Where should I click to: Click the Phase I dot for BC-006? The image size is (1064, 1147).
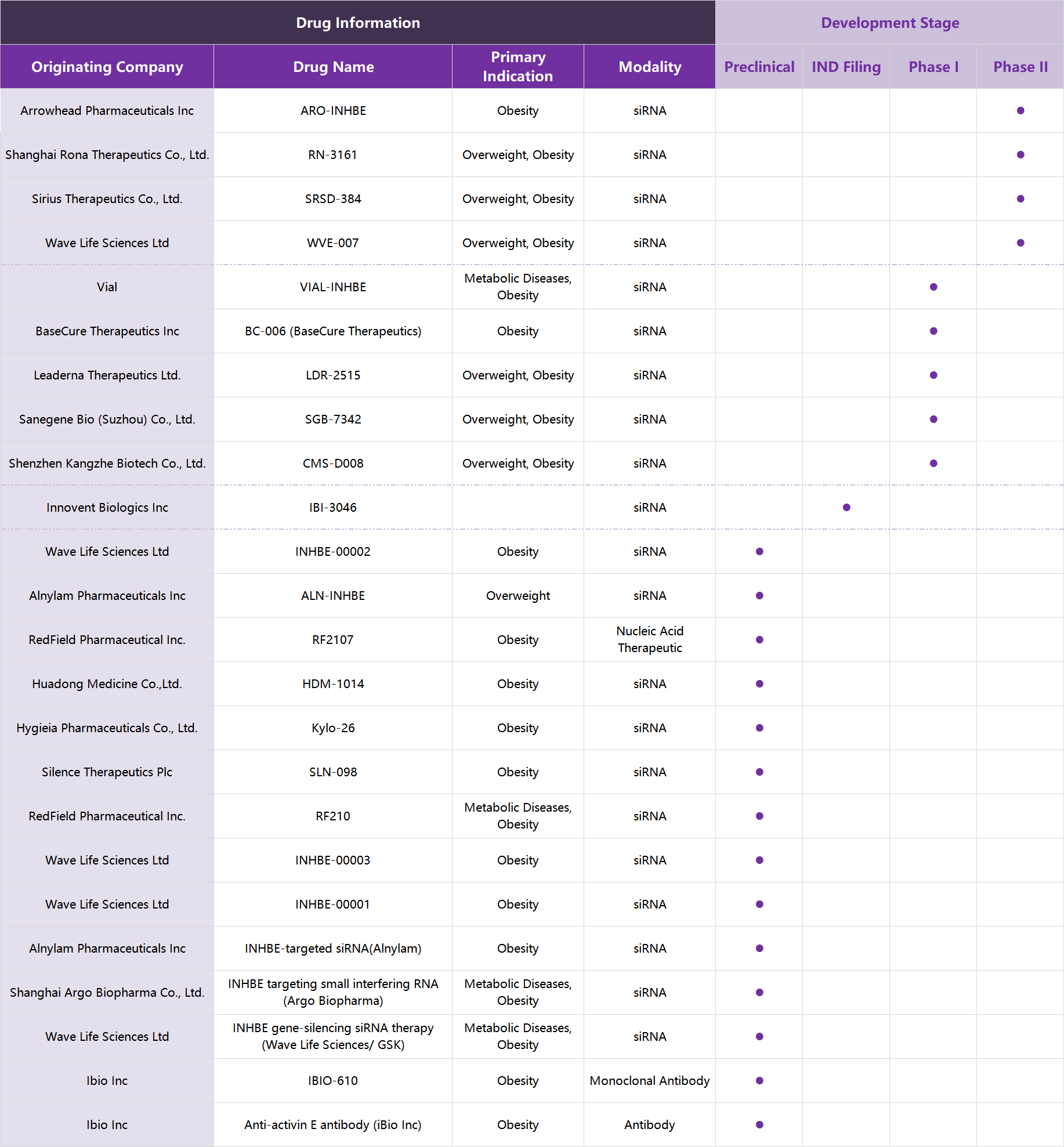[x=933, y=331]
